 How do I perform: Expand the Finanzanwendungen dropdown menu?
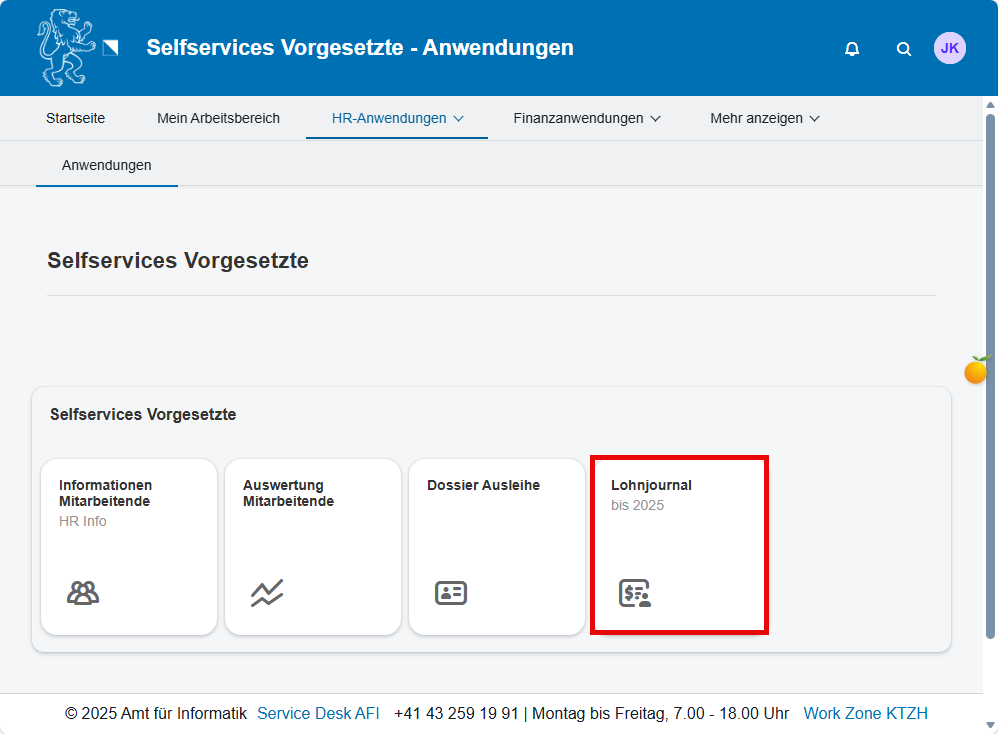pyautogui.click(x=587, y=118)
